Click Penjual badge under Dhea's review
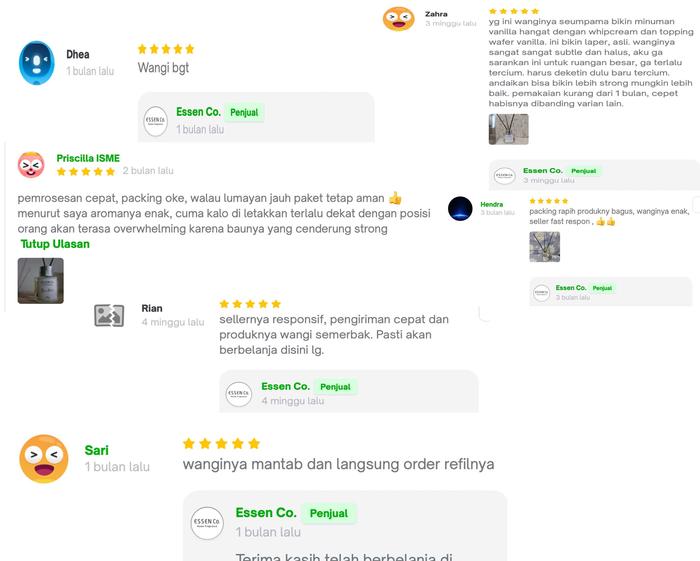Viewport: 700px width, 561px height. tap(244, 113)
